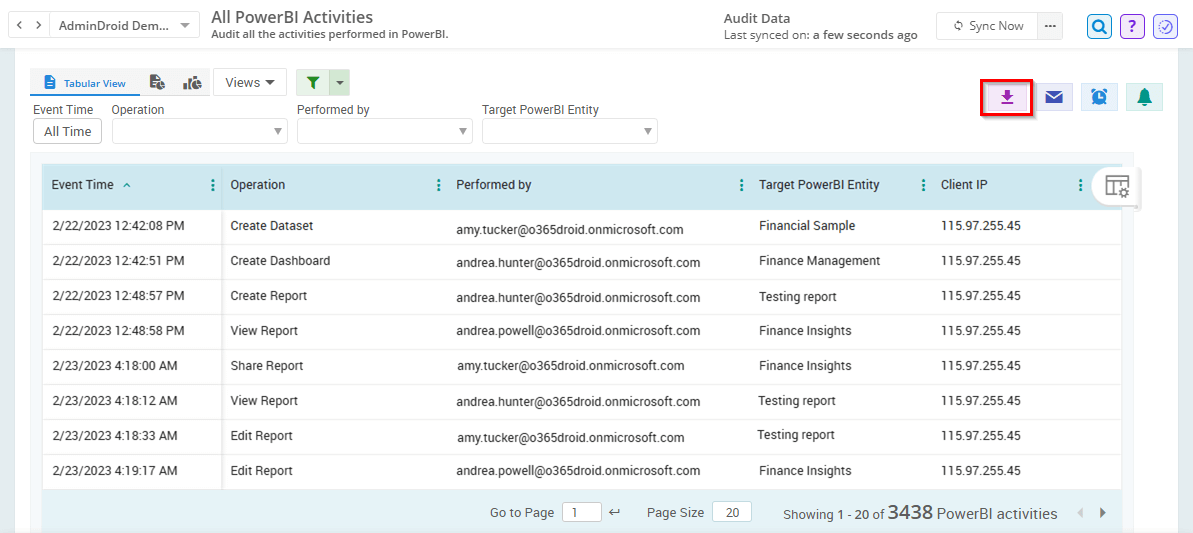Click the Operation column header
Viewport: 1193px width, 533px height.
258,185
